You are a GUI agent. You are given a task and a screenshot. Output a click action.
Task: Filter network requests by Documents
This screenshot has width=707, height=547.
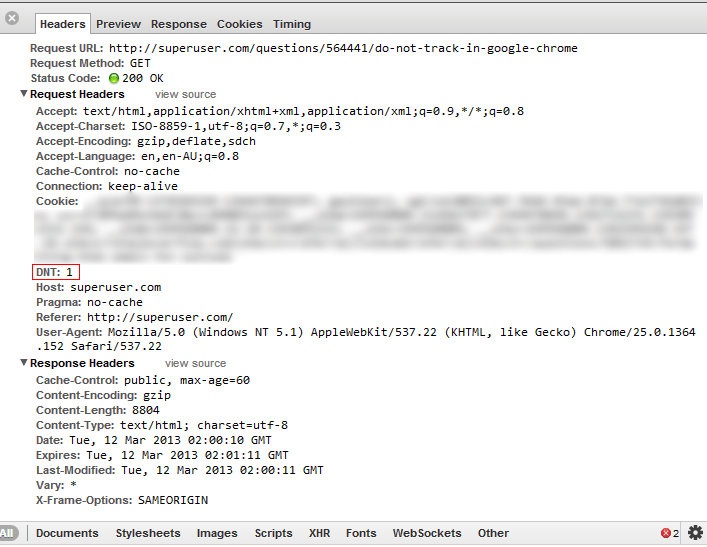tap(67, 533)
